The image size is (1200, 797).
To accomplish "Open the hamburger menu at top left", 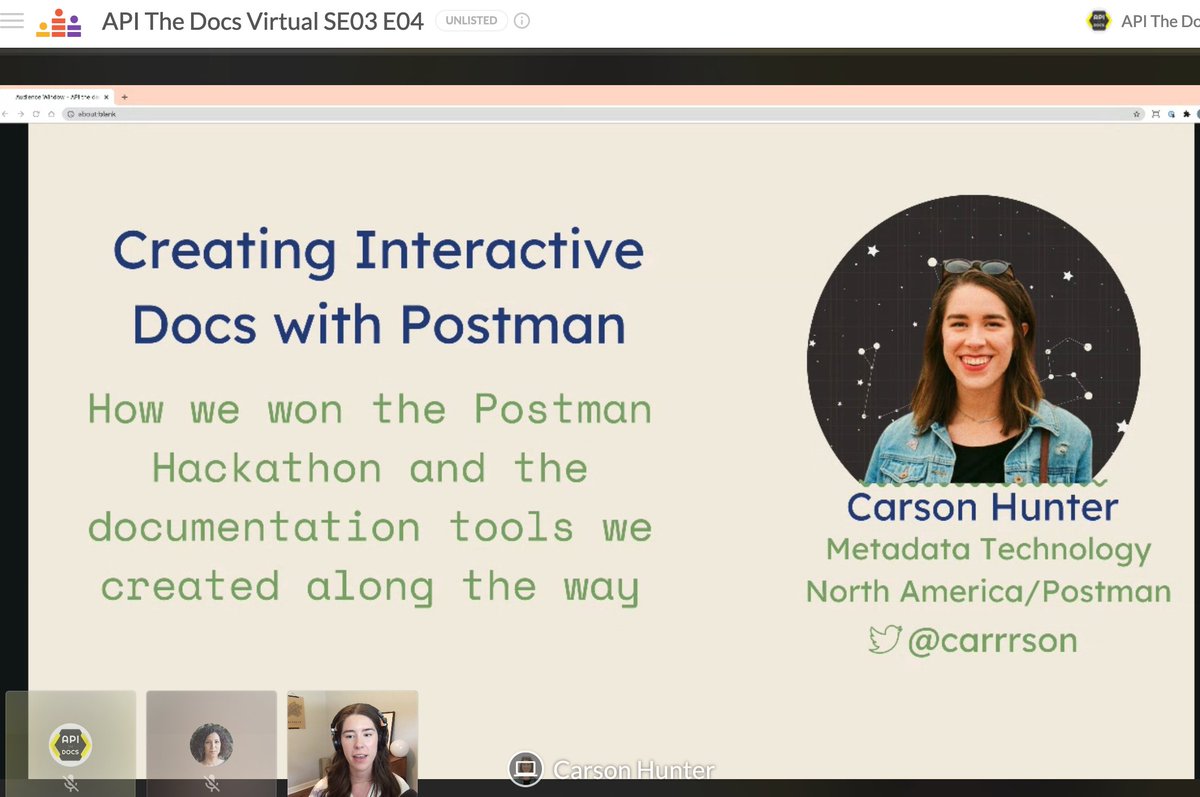I will (x=12, y=21).
